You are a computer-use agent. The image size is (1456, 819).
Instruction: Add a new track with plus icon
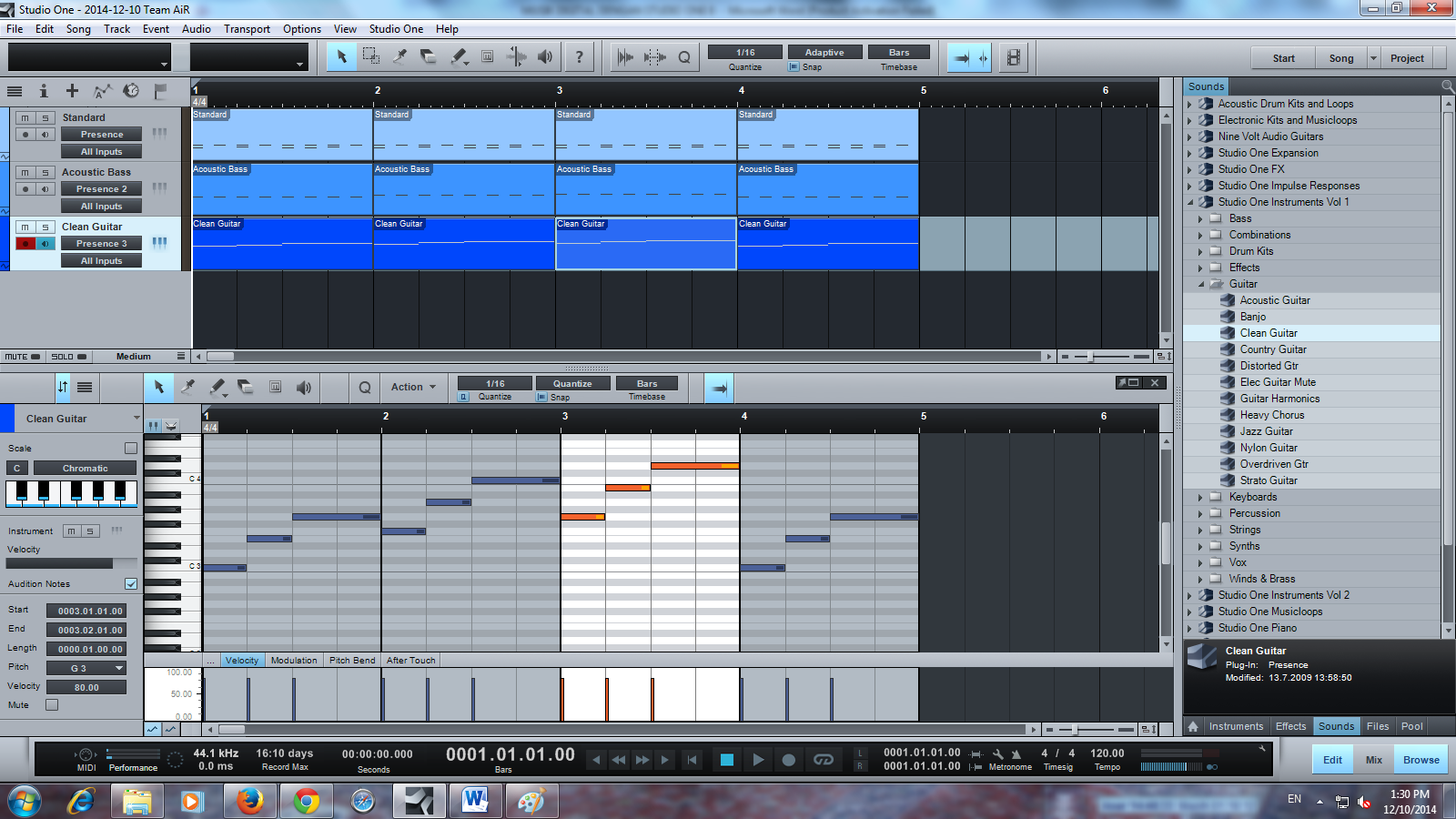[72, 90]
